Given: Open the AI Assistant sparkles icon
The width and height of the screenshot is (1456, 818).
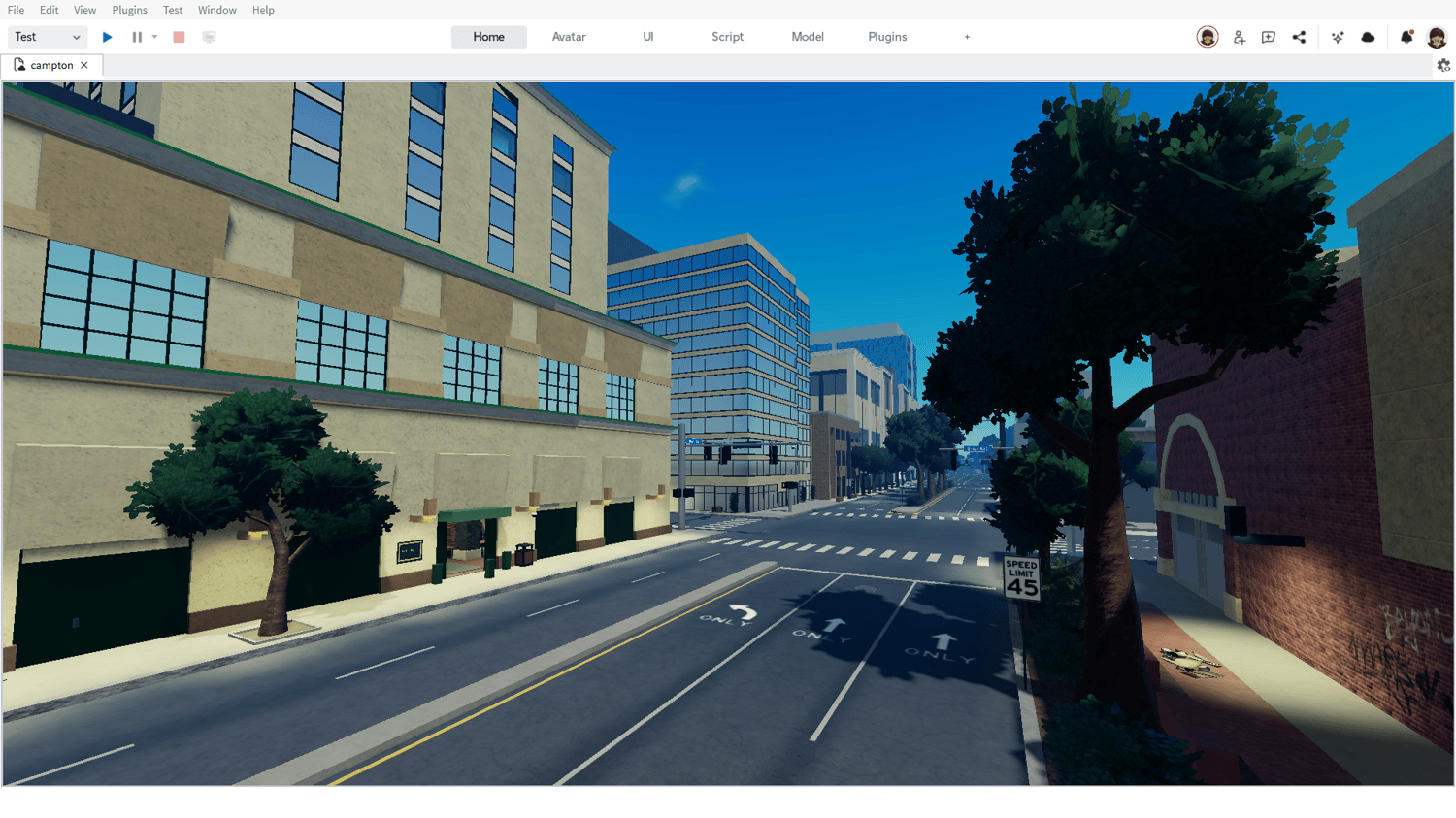Looking at the screenshot, I should point(1338,36).
